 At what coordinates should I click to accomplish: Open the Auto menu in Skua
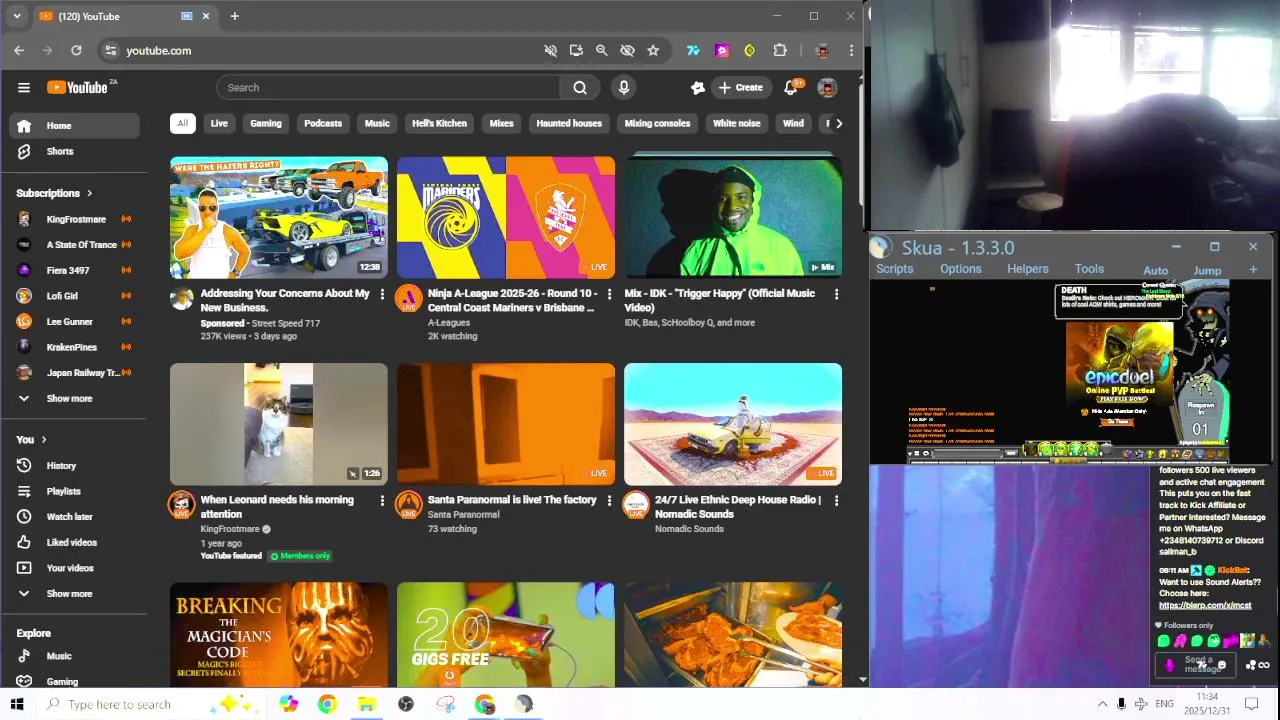(1156, 270)
